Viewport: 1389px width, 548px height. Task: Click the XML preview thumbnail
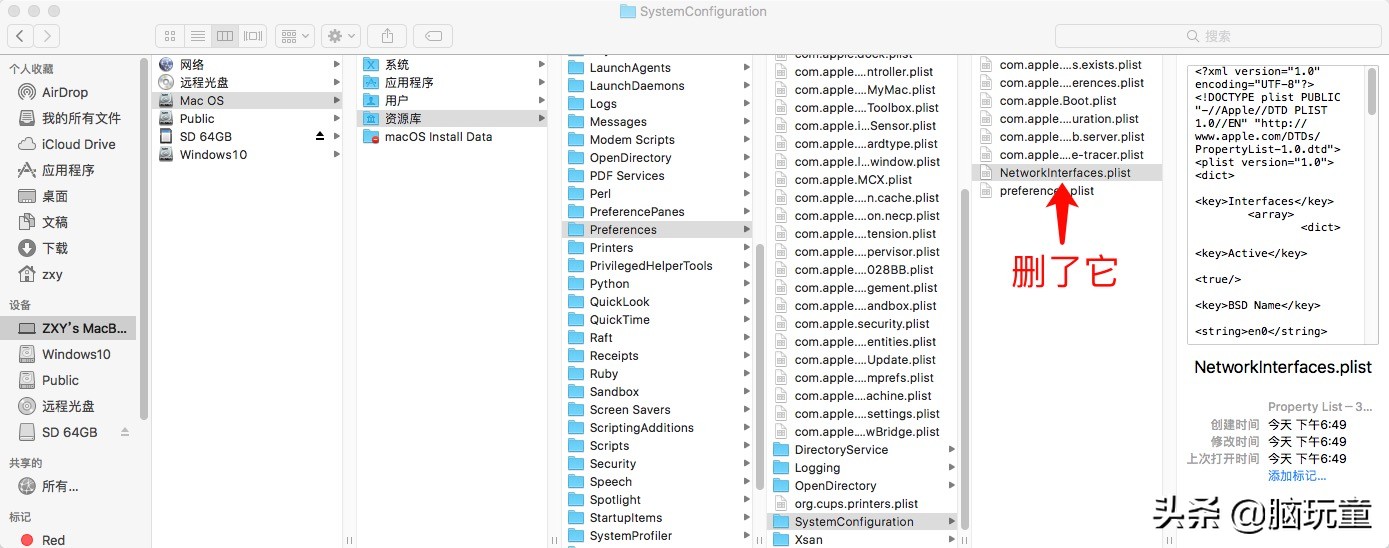click(x=1283, y=206)
